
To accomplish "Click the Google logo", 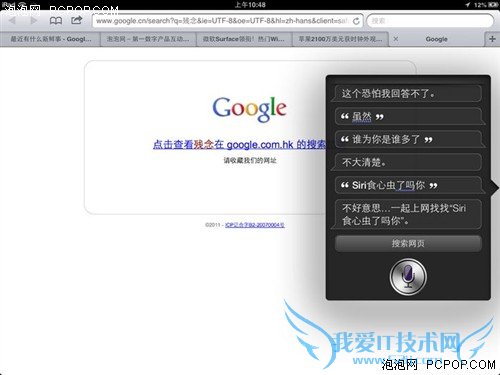I will coord(250,109).
